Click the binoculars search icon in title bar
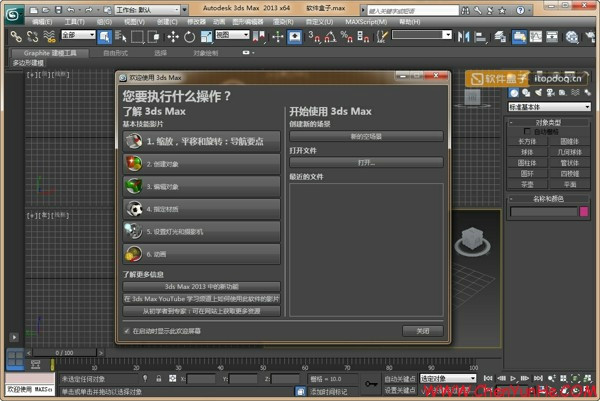Viewport: 600px width, 401px height. tap(465, 10)
